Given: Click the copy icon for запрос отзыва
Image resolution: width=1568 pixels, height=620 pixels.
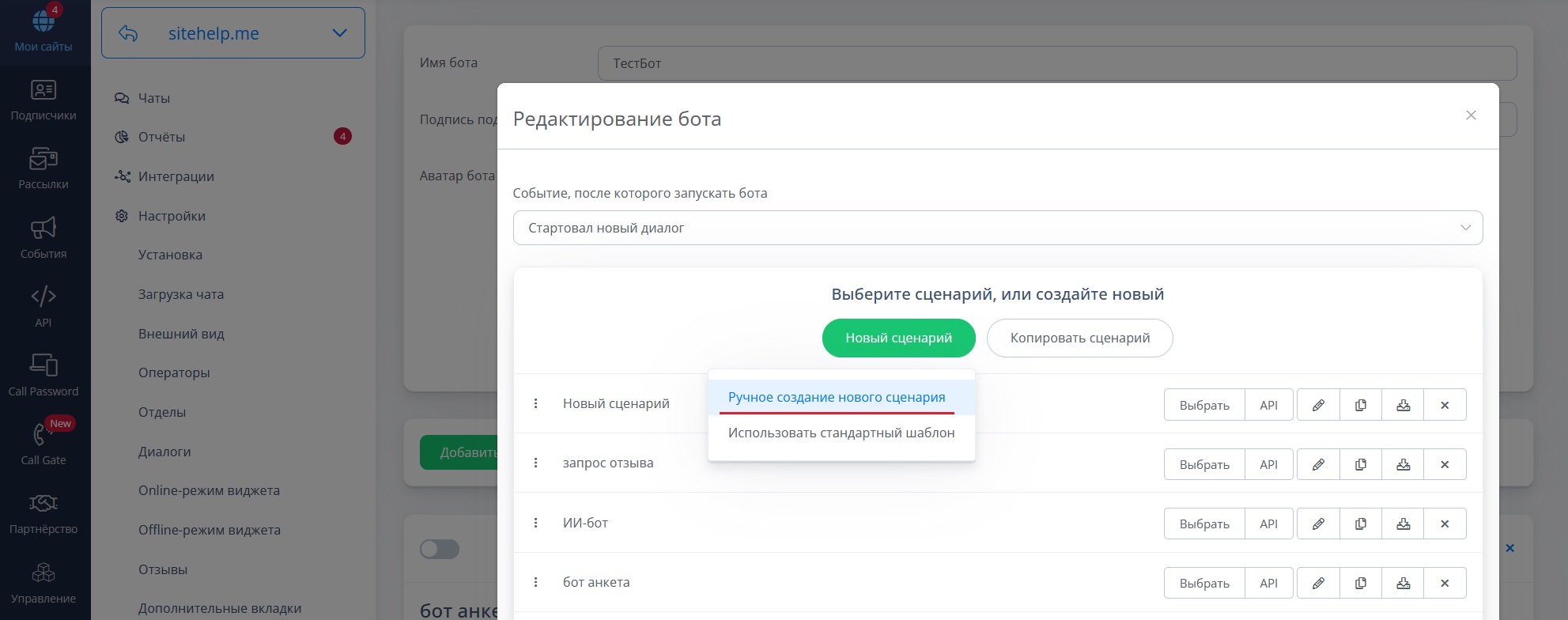Looking at the screenshot, I should 1361,464.
